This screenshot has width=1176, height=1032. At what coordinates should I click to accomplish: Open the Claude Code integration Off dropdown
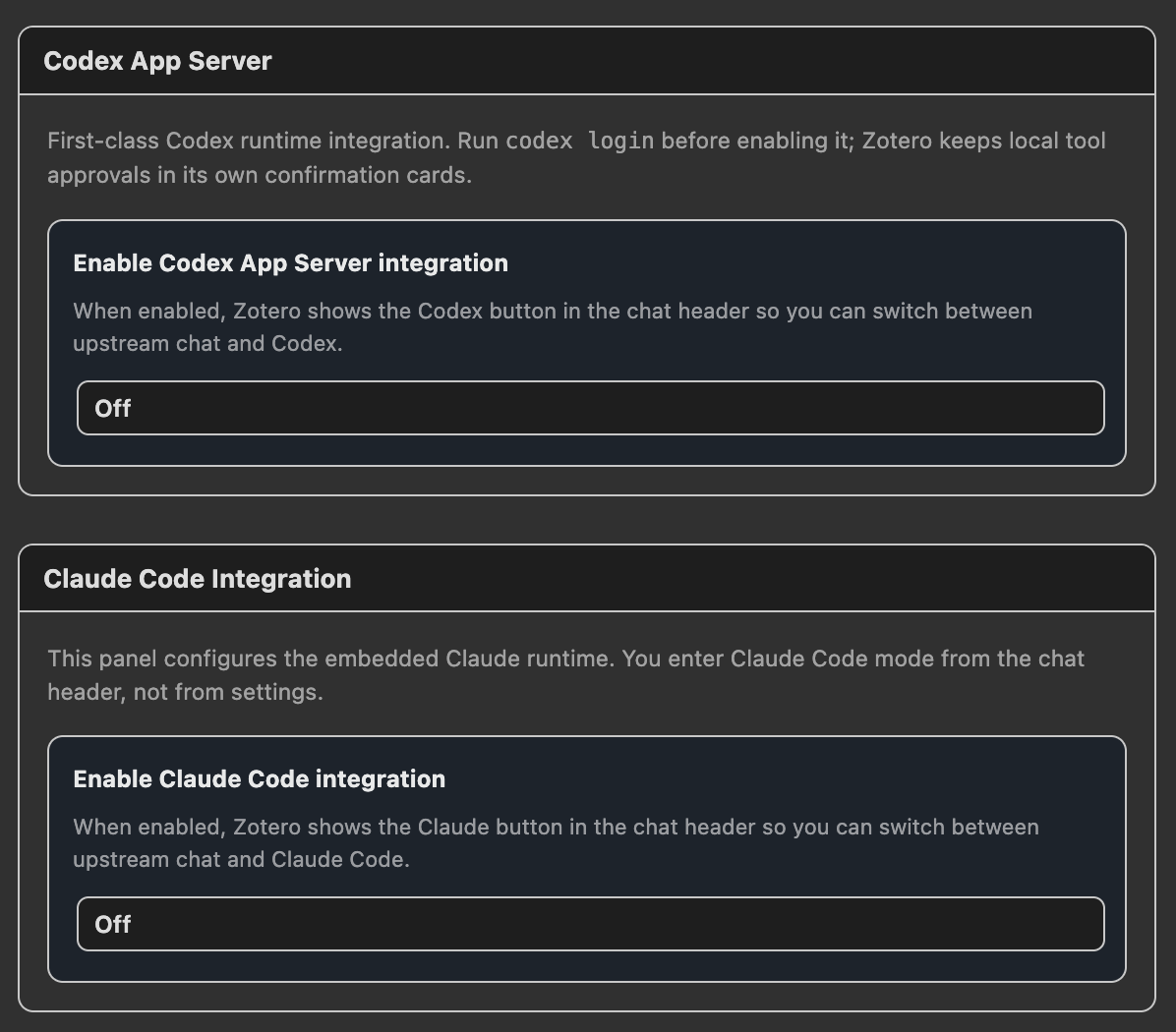coord(590,923)
